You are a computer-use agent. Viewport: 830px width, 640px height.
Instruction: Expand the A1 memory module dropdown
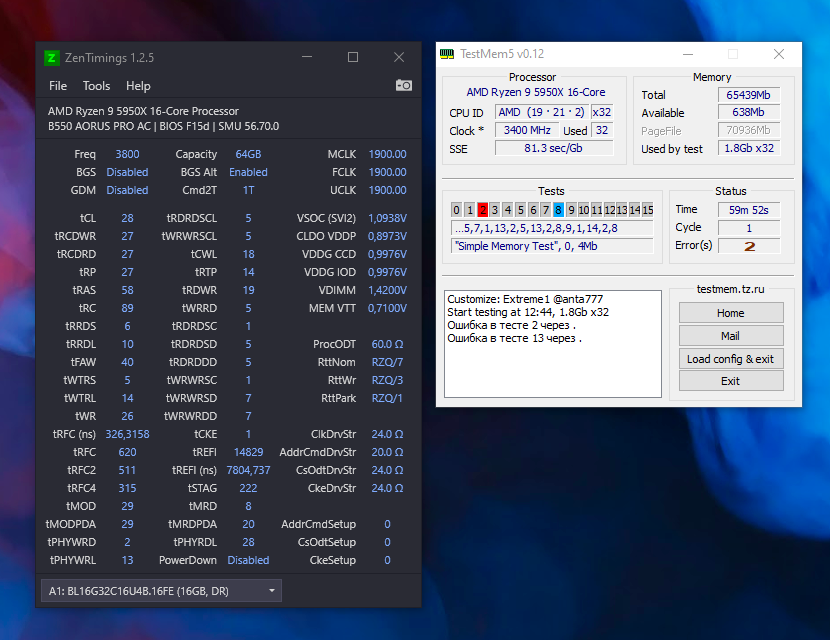tap(161, 591)
